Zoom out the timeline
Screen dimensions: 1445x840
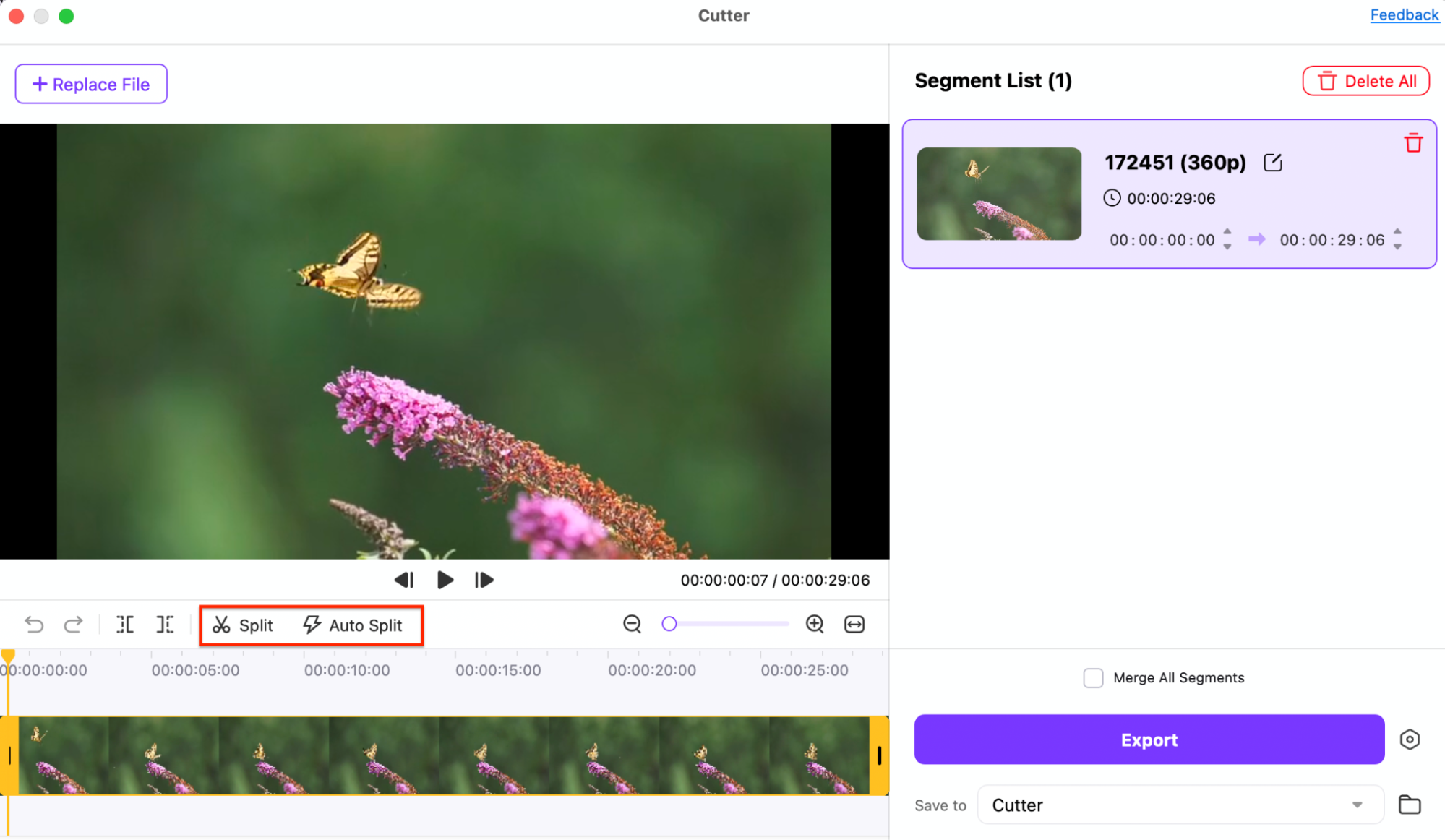click(x=633, y=624)
